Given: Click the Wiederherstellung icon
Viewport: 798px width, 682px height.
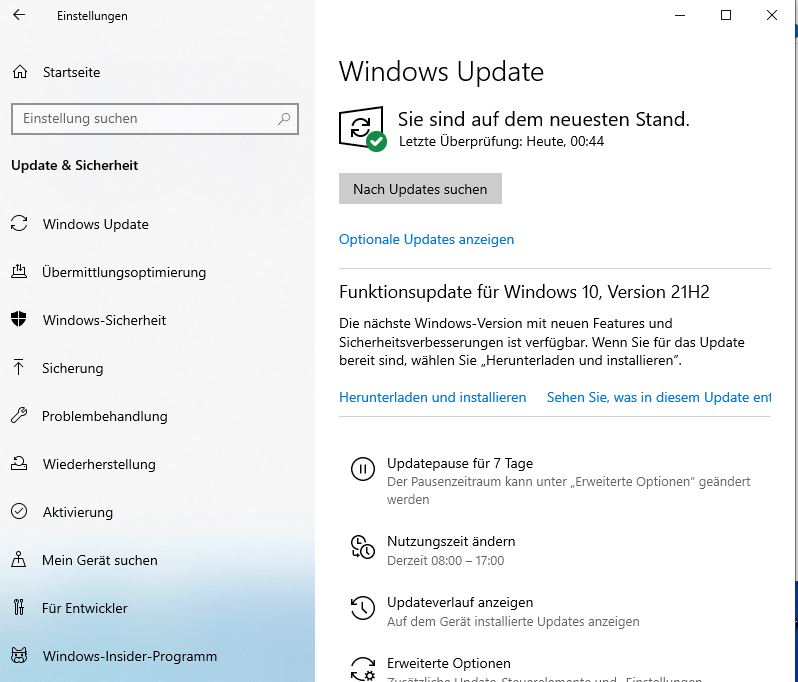Looking at the screenshot, I should [19, 463].
